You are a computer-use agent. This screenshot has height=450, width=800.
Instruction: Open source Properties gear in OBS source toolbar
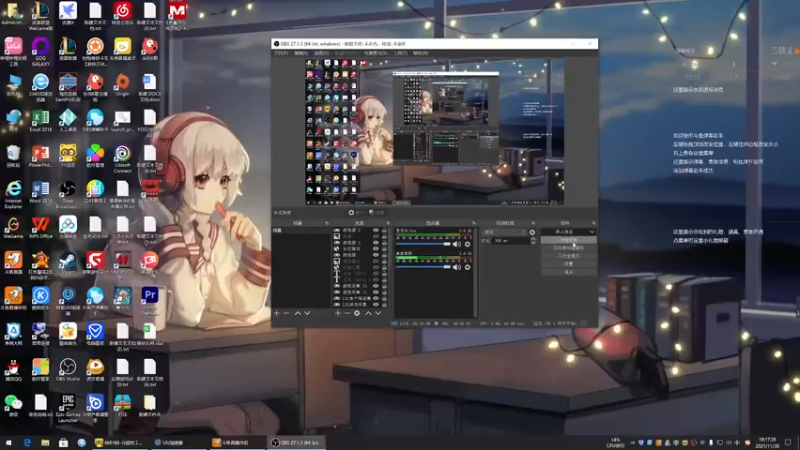356,212
